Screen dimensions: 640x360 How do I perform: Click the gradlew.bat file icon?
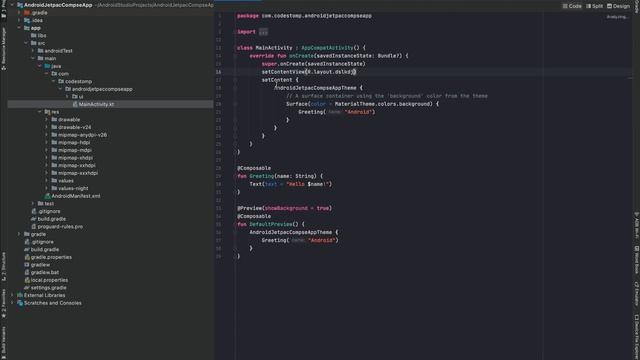27,272
